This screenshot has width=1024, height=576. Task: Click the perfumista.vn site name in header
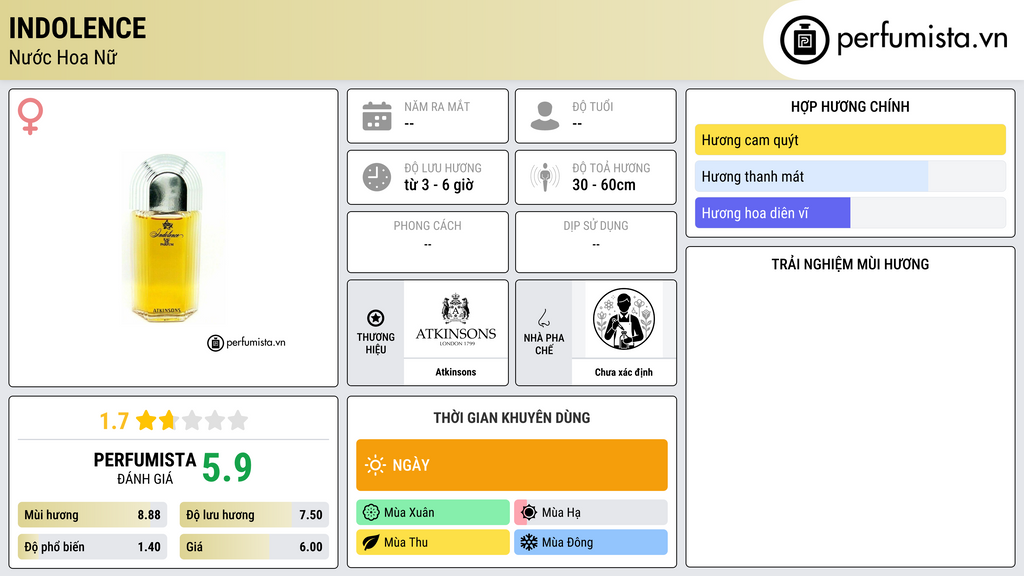(922, 39)
